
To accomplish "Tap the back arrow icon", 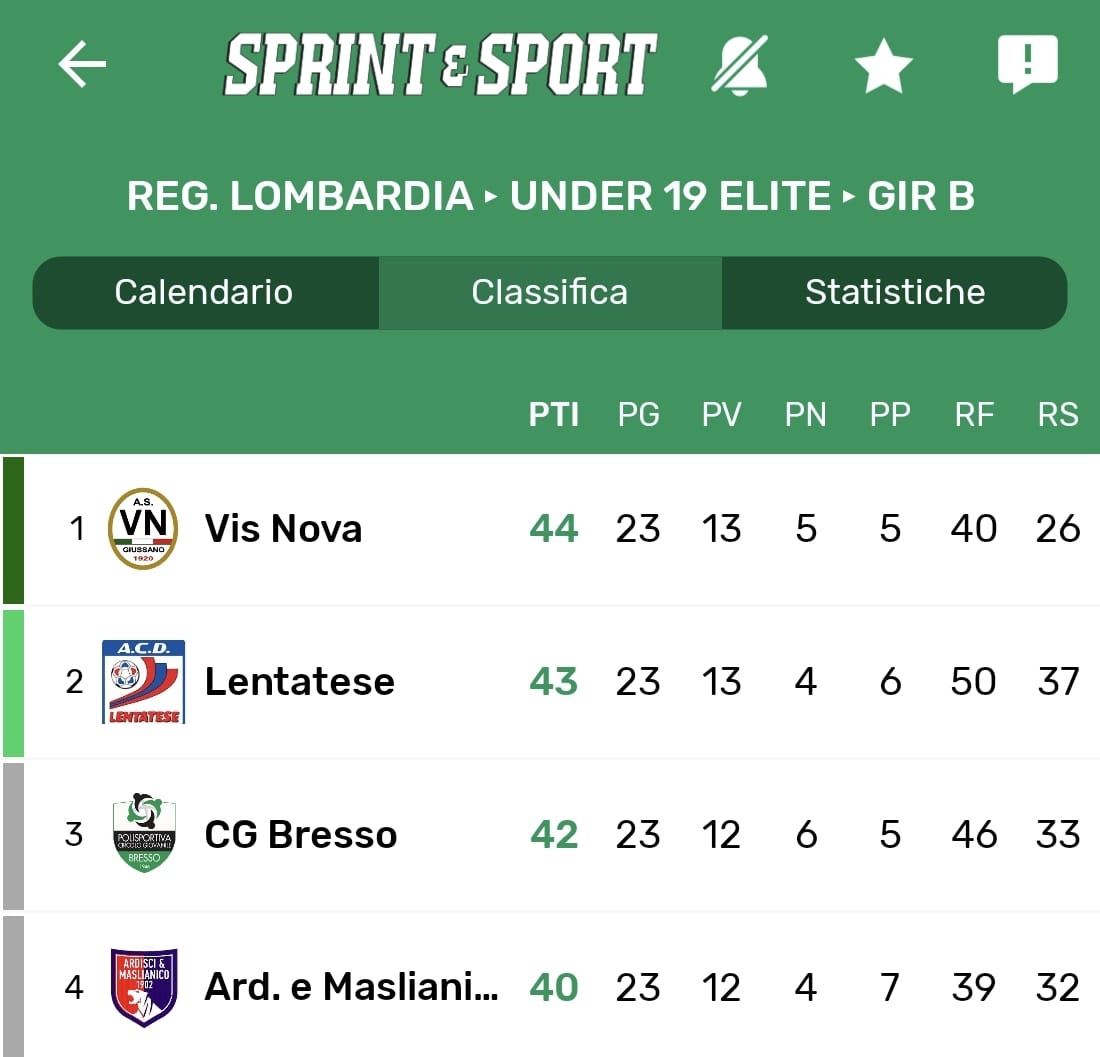I will click(x=82, y=64).
